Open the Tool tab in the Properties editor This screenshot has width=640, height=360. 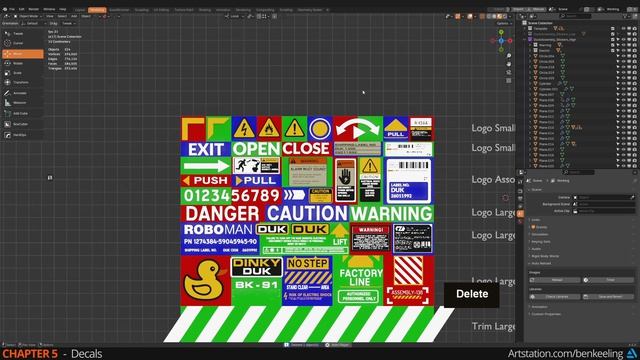pyautogui.click(x=520, y=182)
